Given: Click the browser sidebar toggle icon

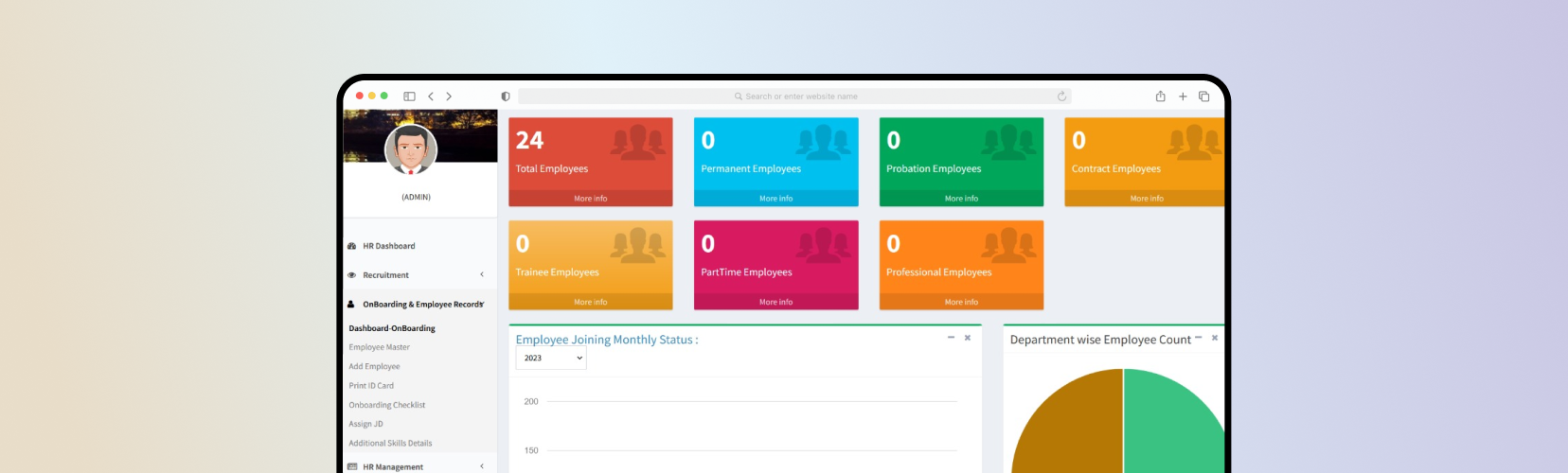Looking at the screenshot, I should coord(409,96).
